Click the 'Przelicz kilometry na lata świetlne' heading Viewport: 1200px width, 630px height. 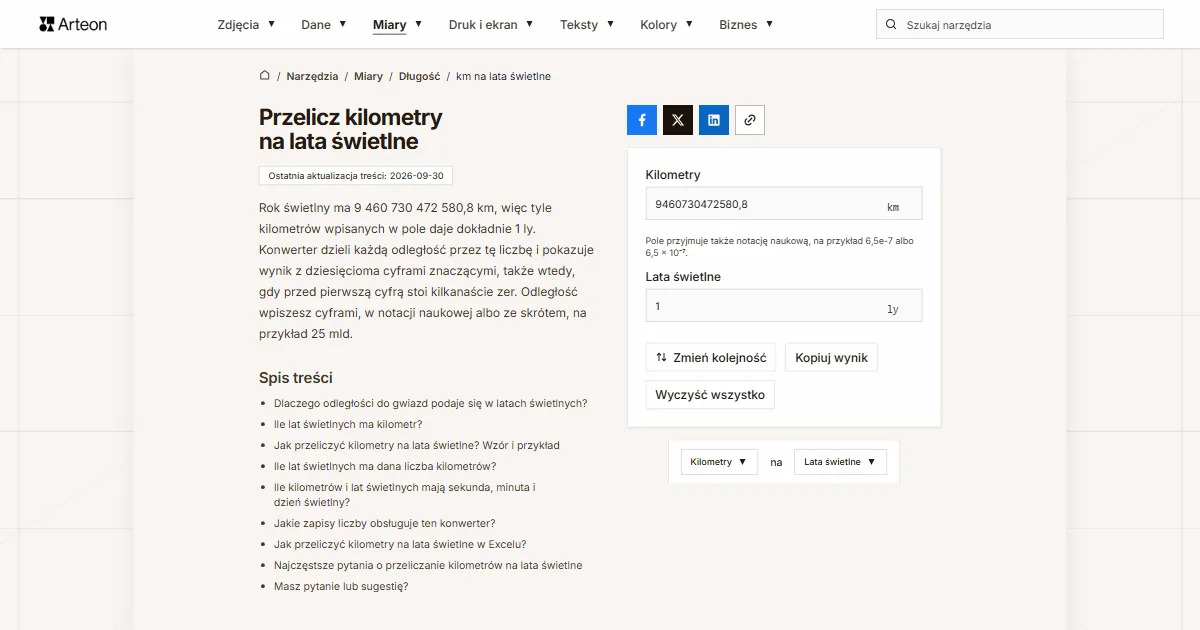350,129
